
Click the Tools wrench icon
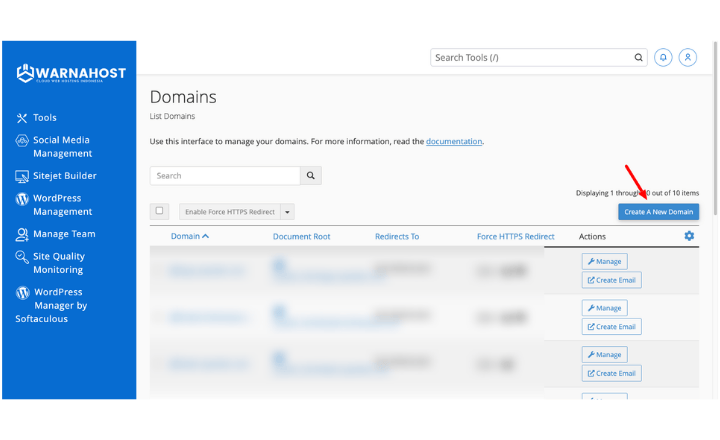(x=22, y=118)
